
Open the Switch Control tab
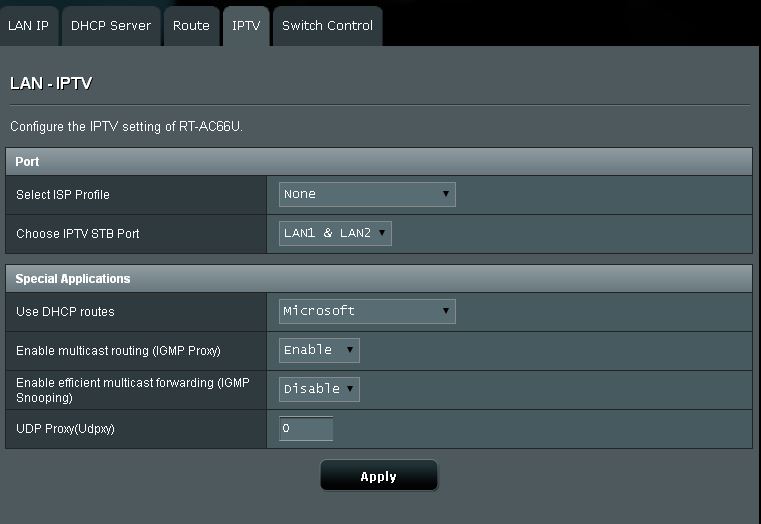[328, 26]
